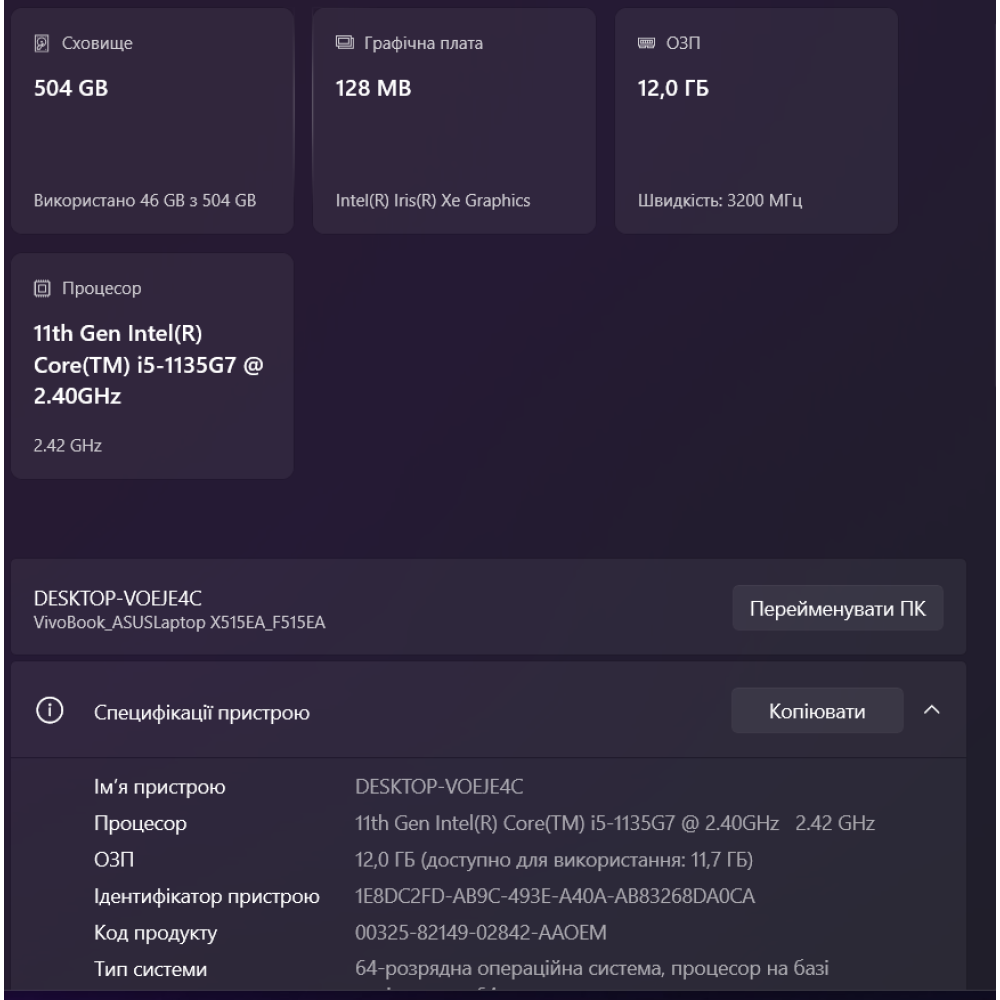Copy device specifications with the Копіювати button
This screenshot has height=1000, width=1000.
817,712
